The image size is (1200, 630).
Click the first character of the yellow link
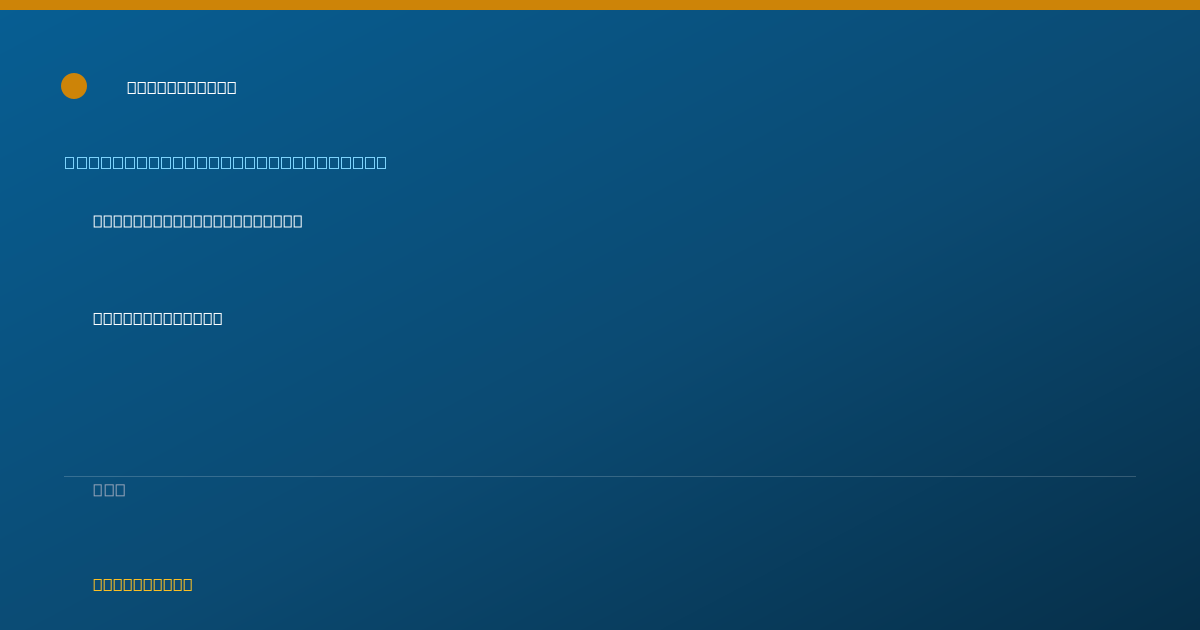click(98, 584)
